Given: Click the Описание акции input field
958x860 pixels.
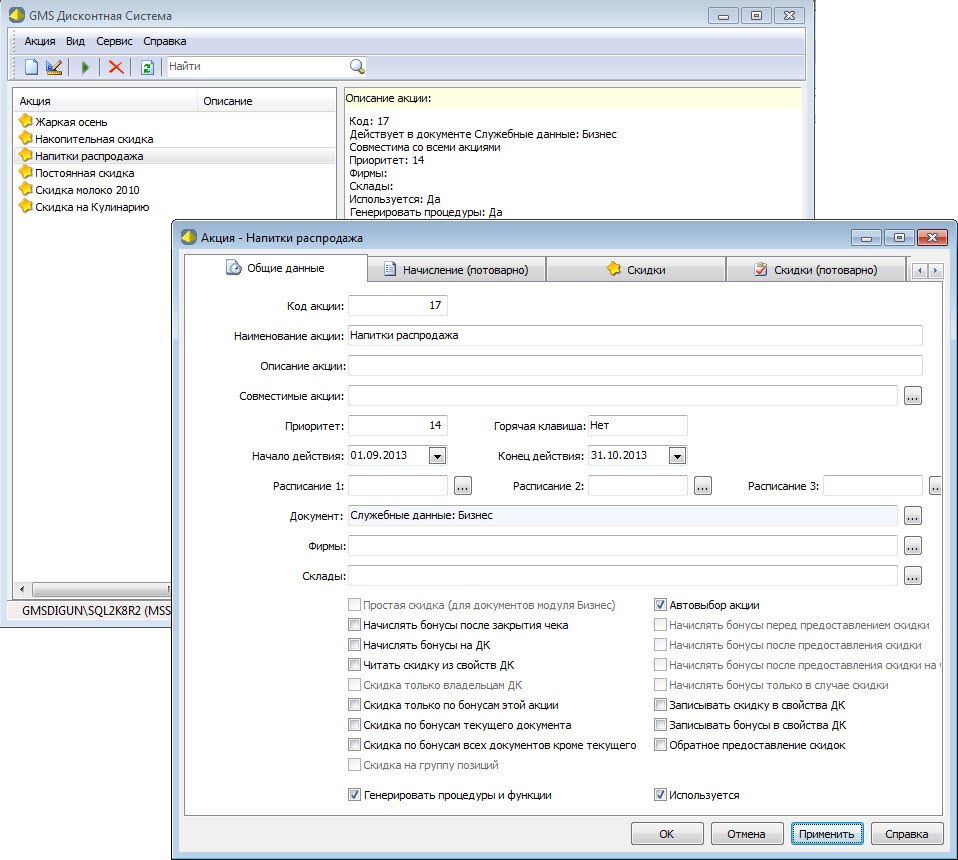Looking at the screenshot, I should click(634, 365).
